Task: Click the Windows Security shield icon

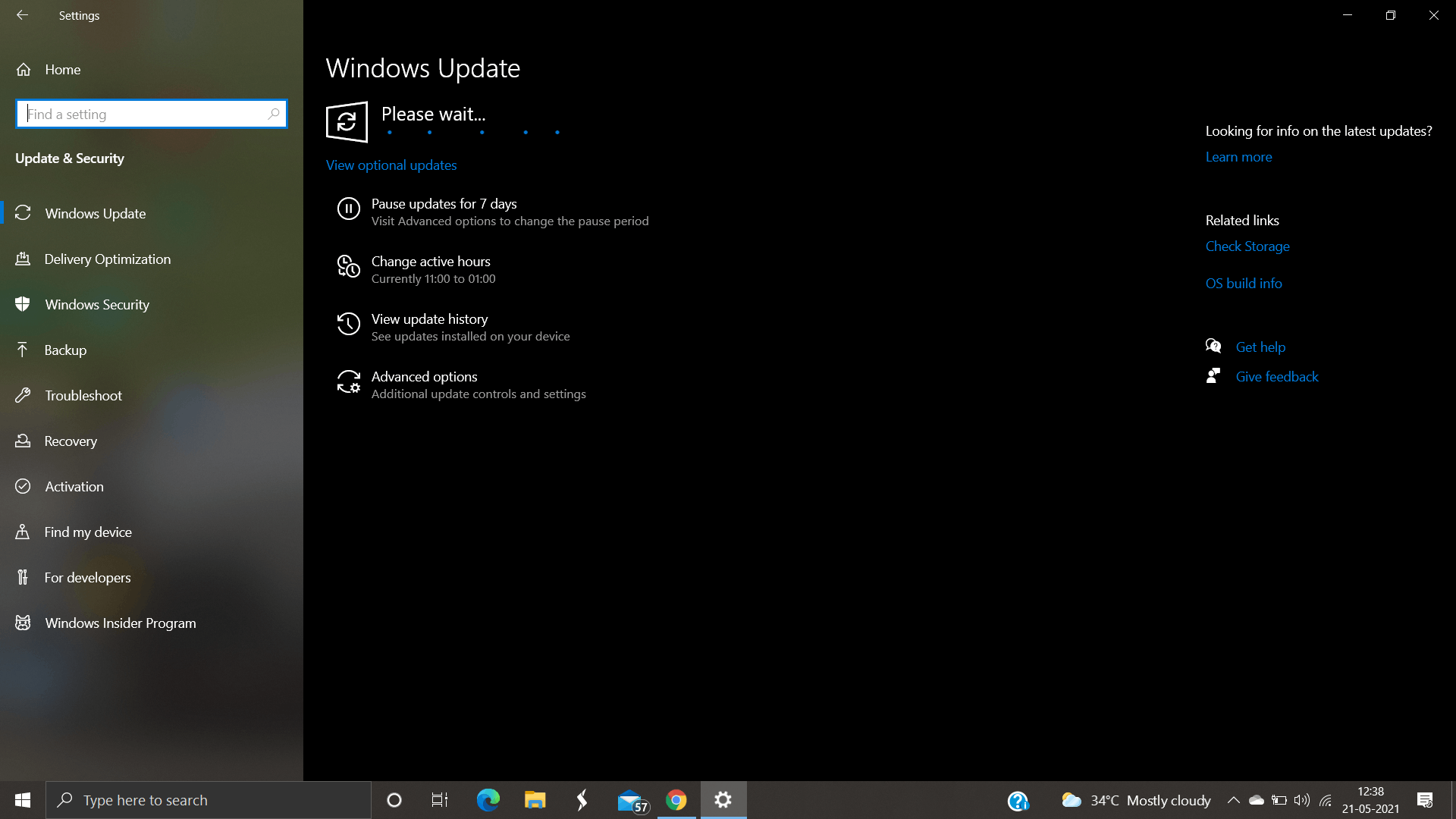Action: (x=24, y=304)
